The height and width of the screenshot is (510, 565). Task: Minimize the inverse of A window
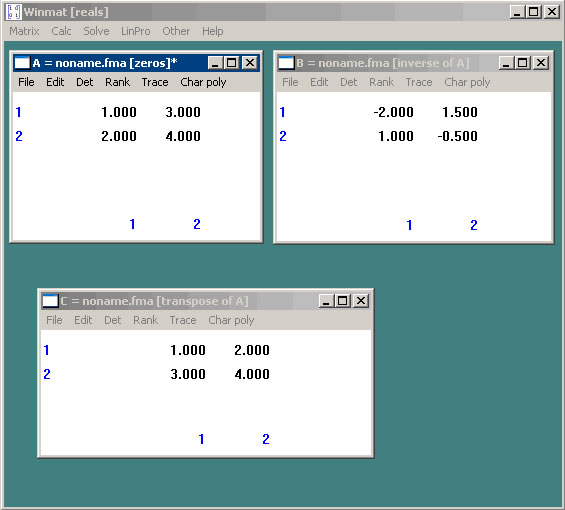point(506,63)
